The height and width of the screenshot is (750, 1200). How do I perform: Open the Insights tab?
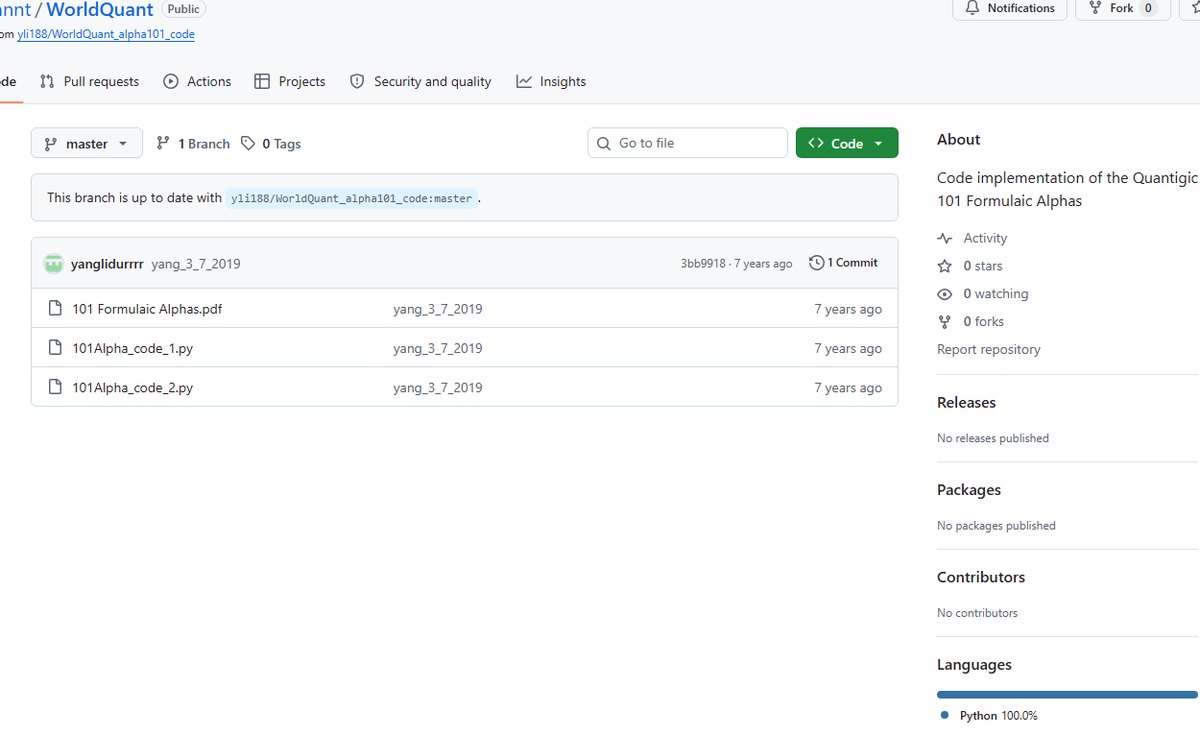click(x=551, y=82)
